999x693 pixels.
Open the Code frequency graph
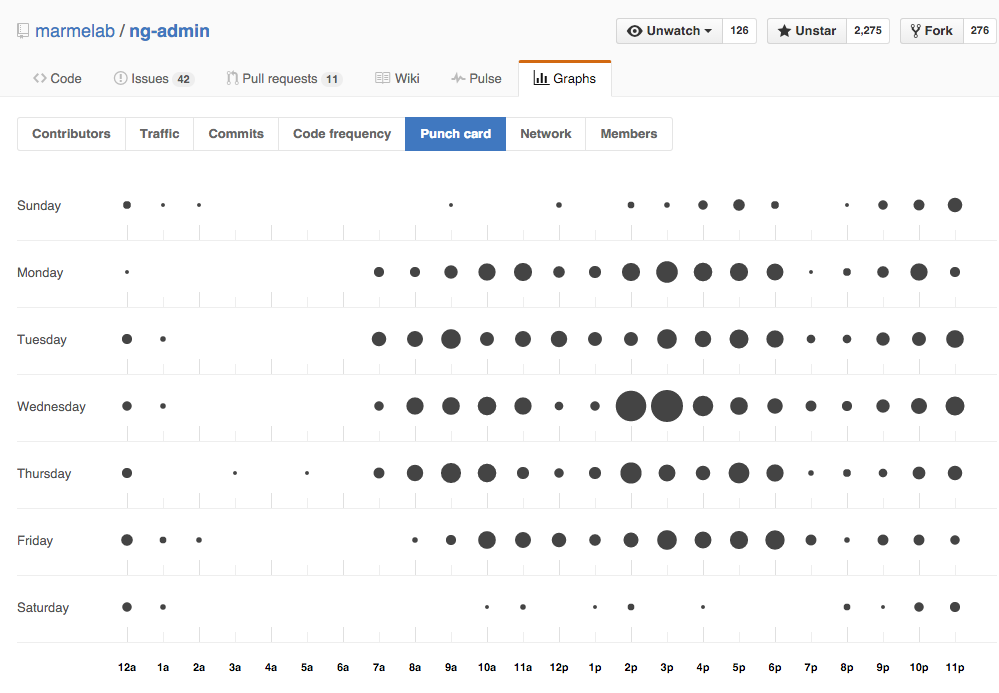click(x=341, y=134)
